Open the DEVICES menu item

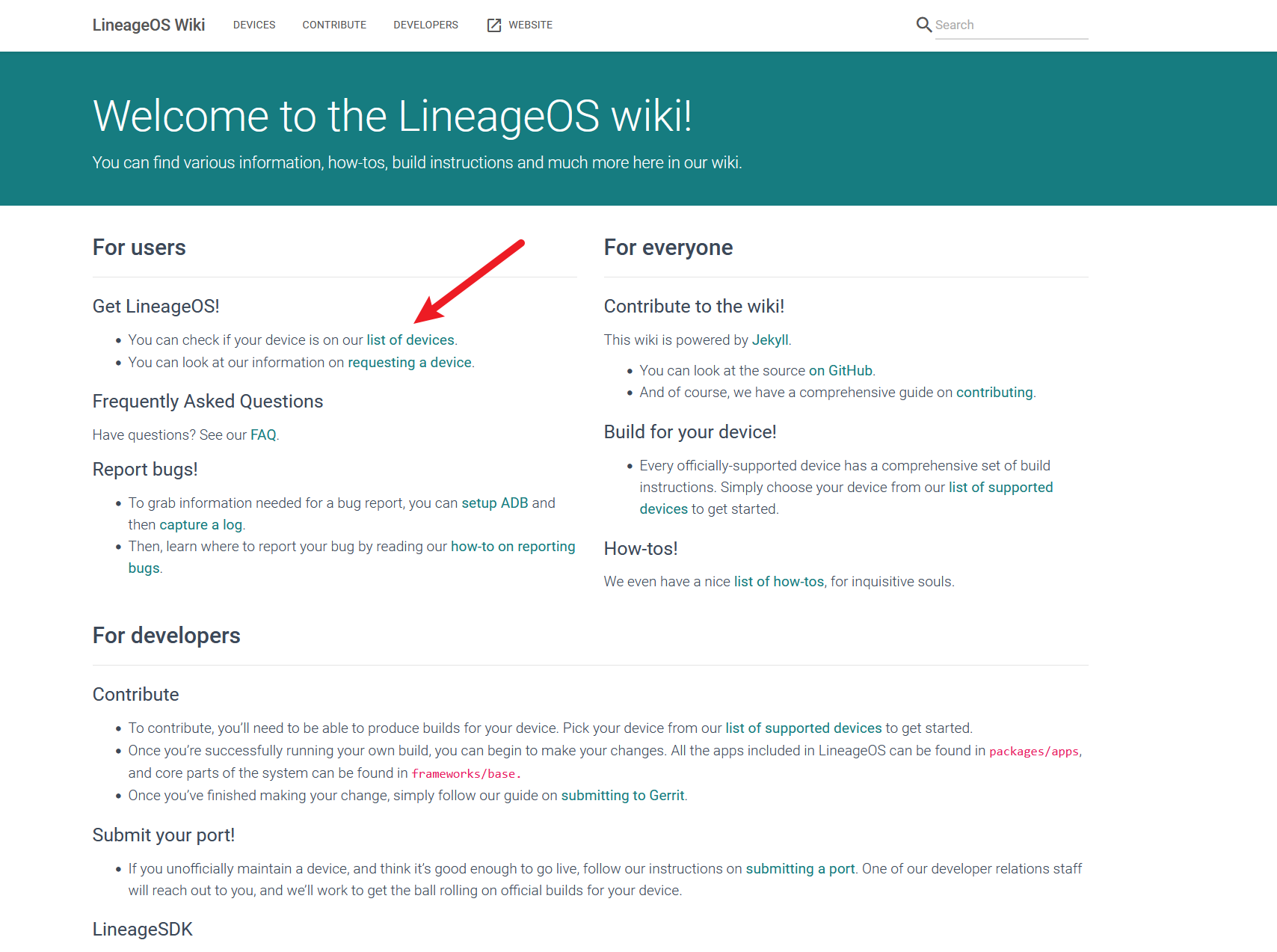click(254, 25)
